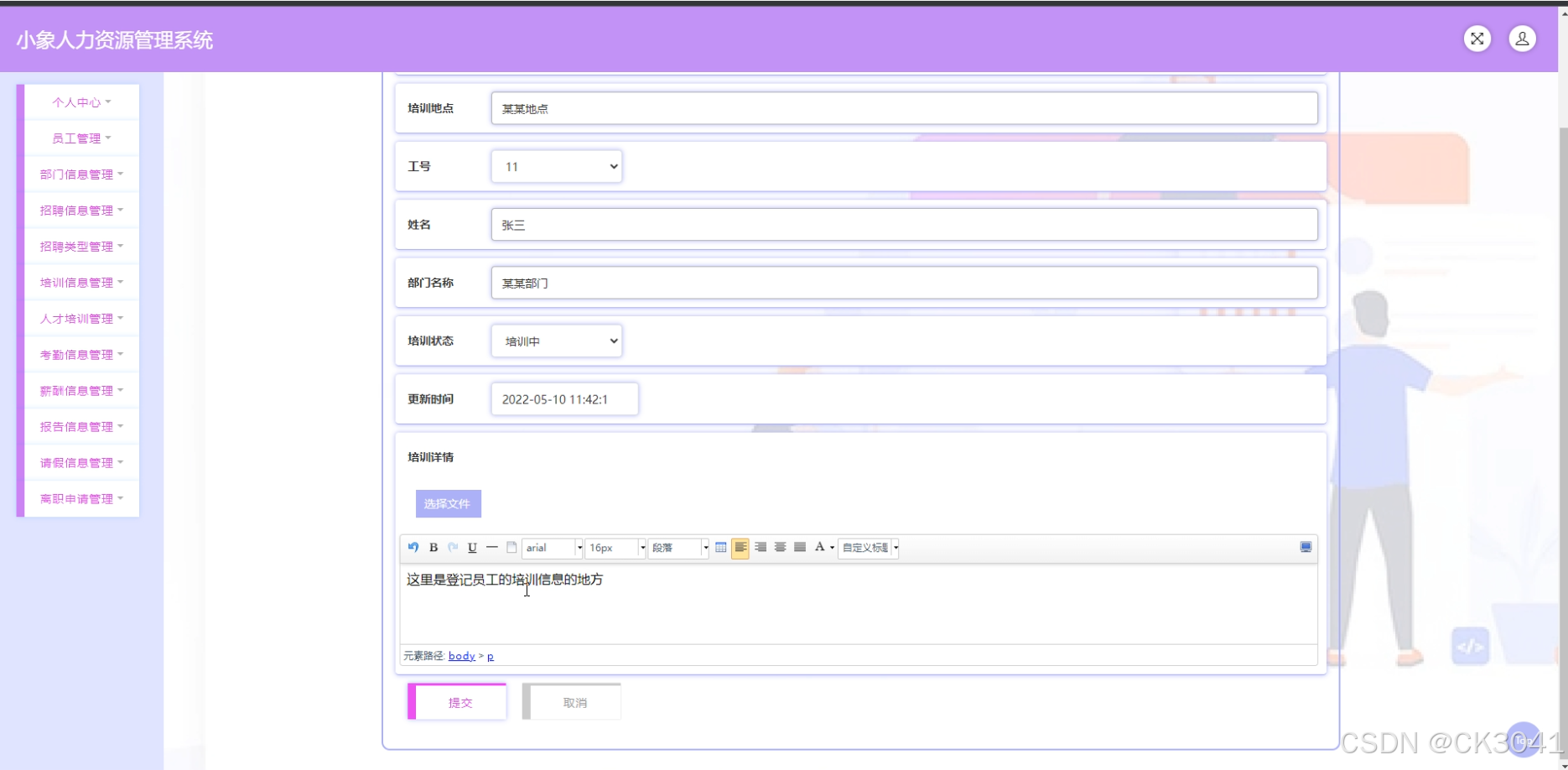The height and width of the screenshot is (770, 1568).
Task: Expand 培训信息管理 sidebar menu
Action: point(81,283)
